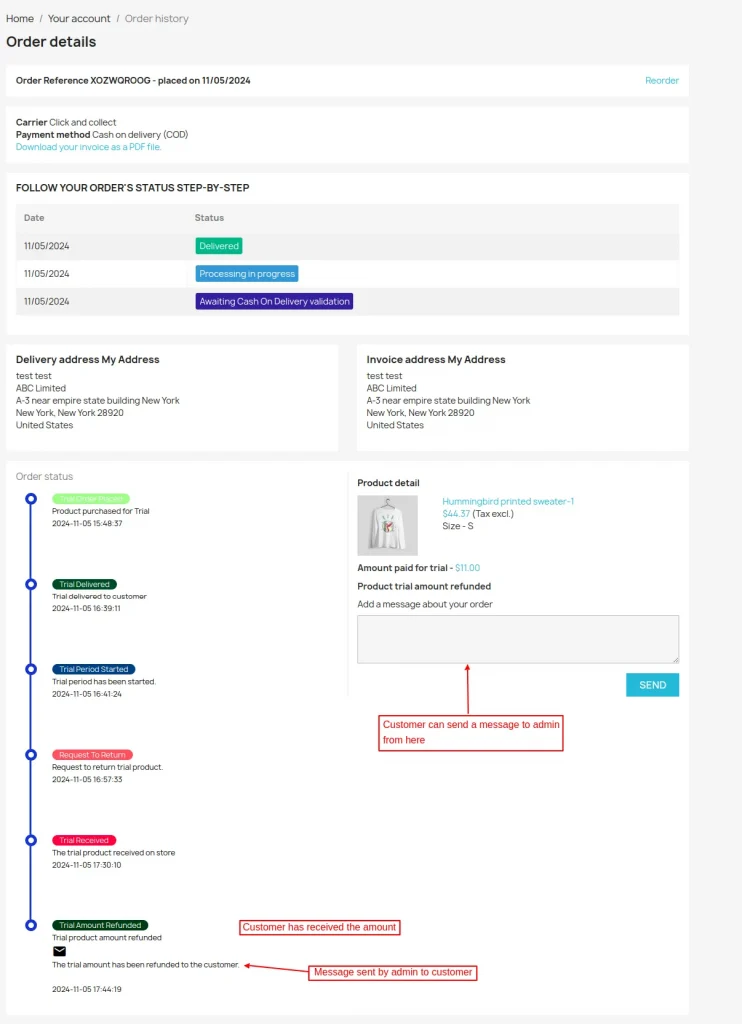Click the Processing in progress status badge

[x=247, y=274]
